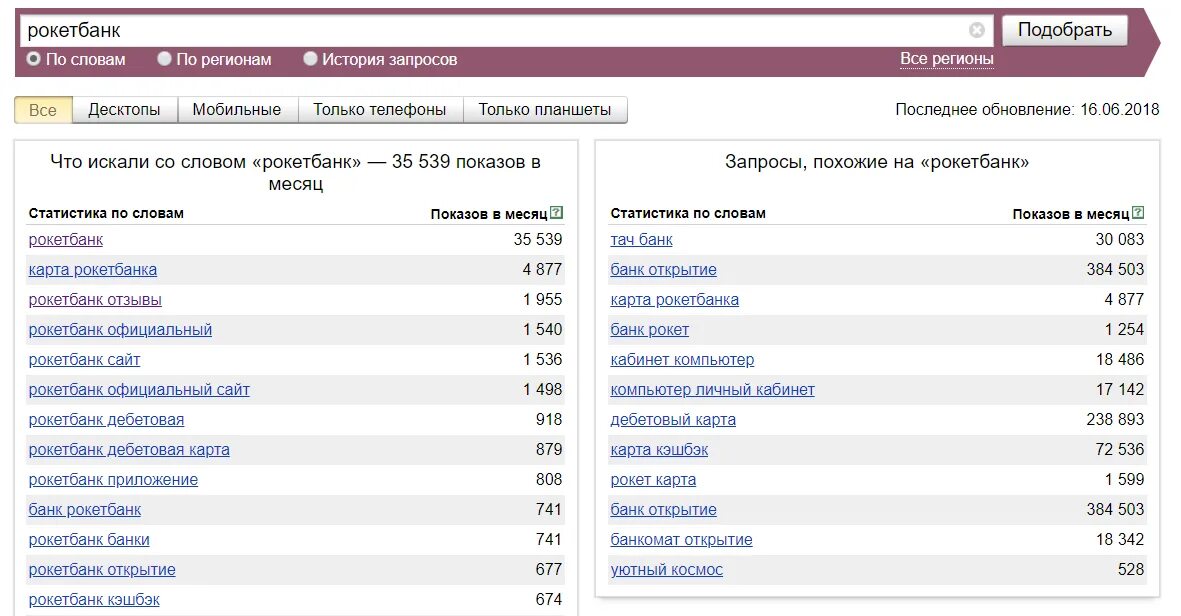Screen dimensions: 1181x616
Task: Select the left 'Статистика по словам' column header
Action: (x=106, y=213)
